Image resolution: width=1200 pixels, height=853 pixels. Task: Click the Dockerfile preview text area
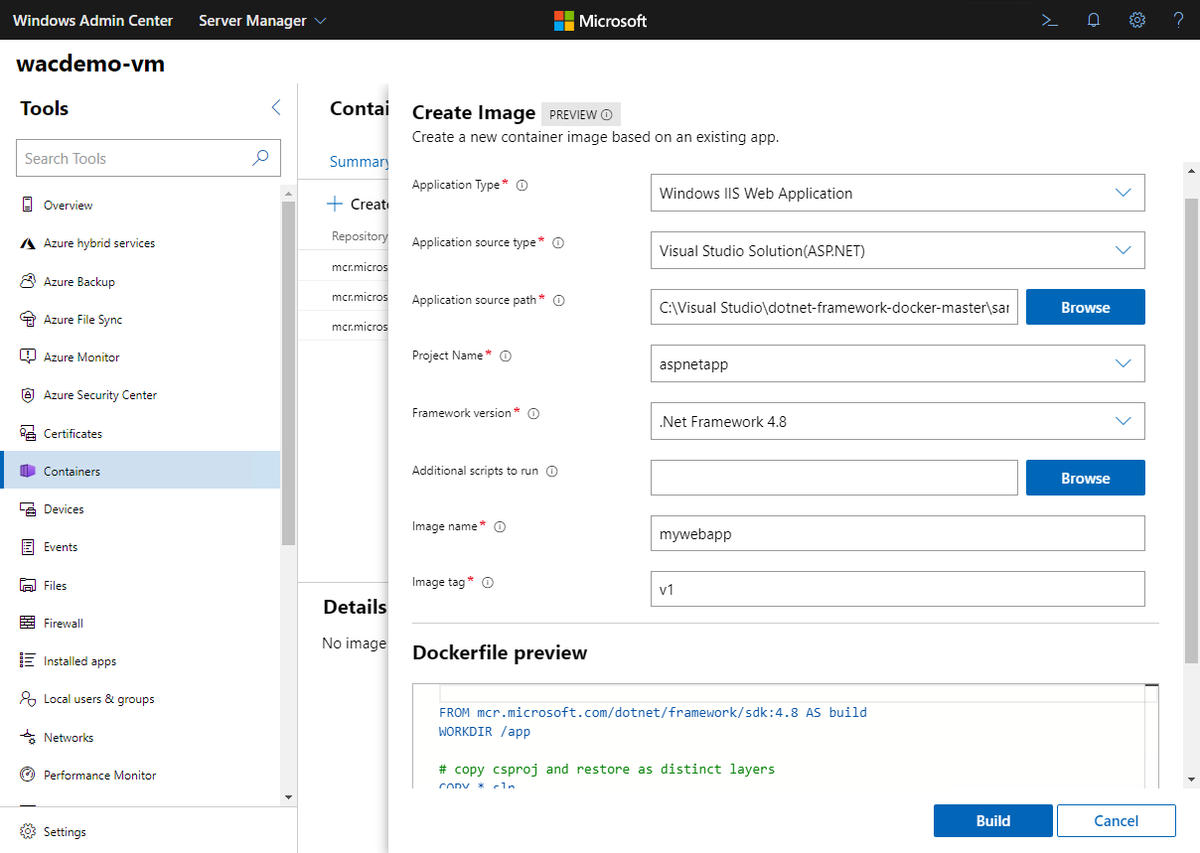pos(785,737)
